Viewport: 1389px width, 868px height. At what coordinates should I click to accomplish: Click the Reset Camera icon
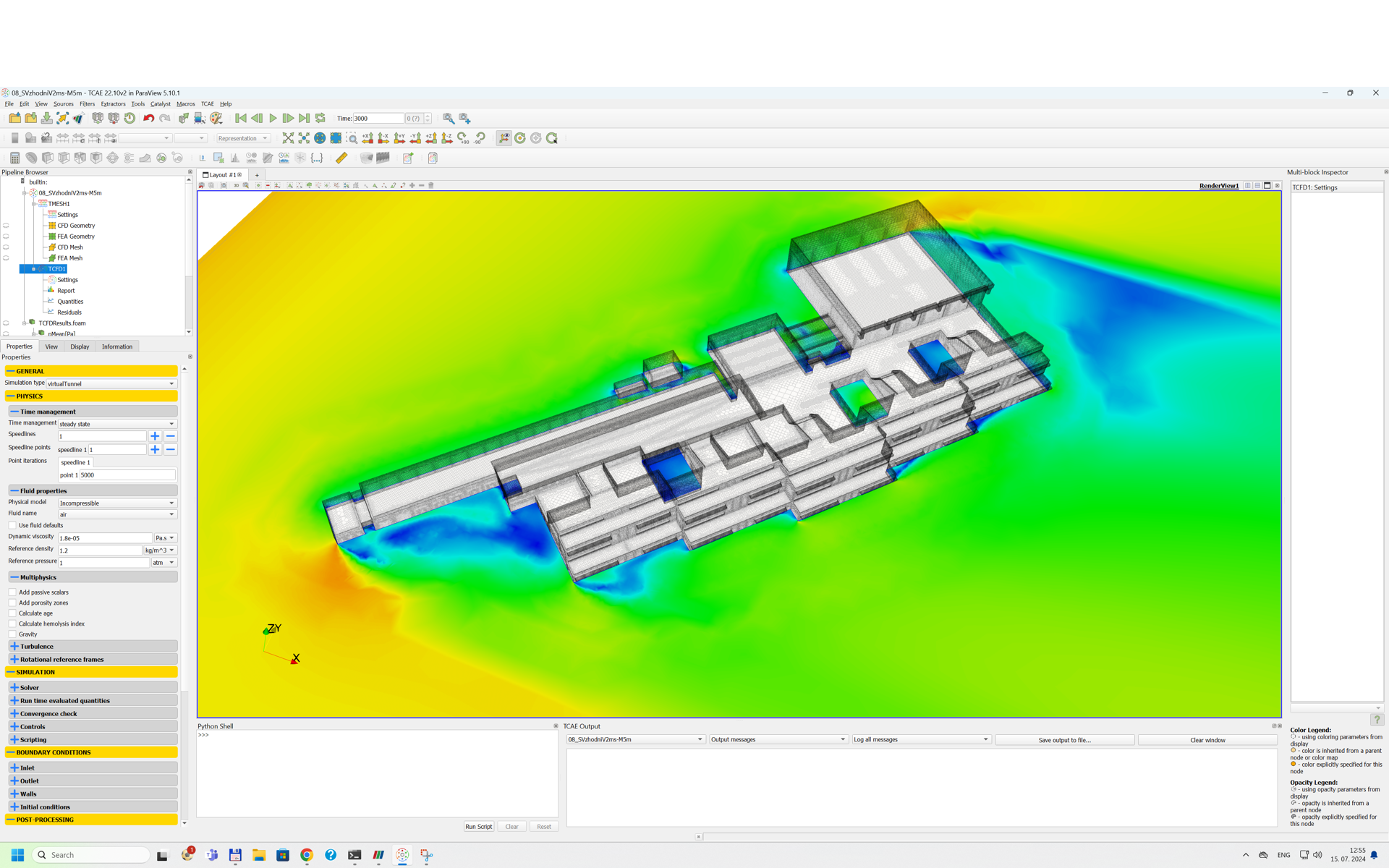pyautogui.click(x=288, y=138)
